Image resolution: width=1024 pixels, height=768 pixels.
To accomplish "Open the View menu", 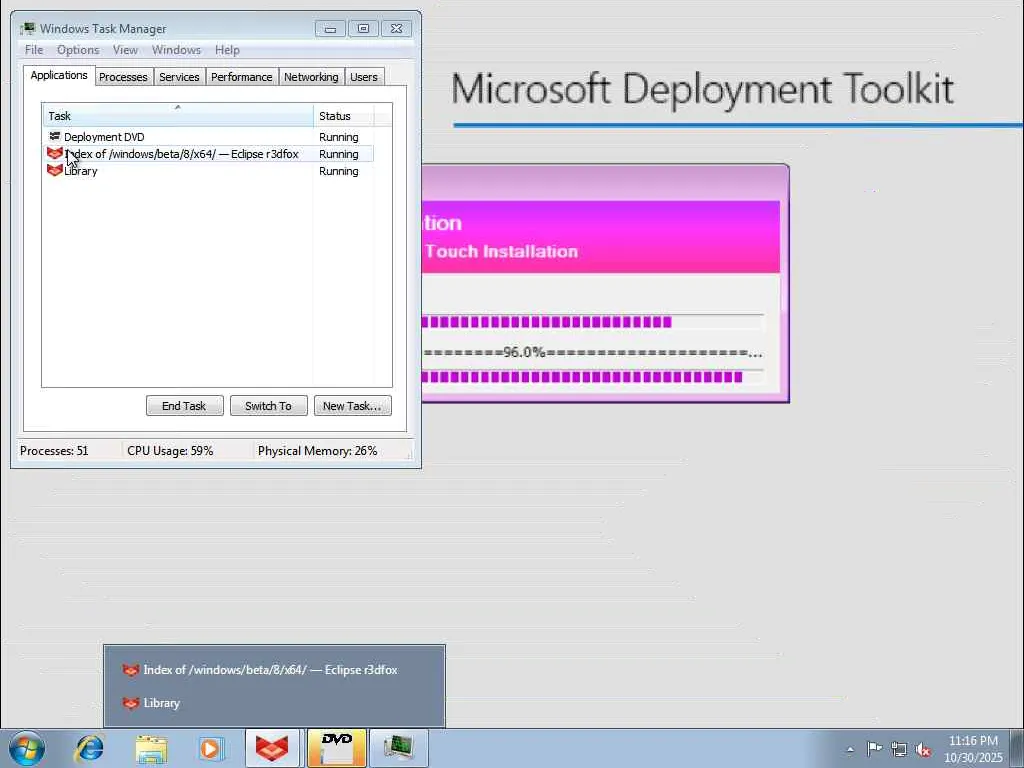I will click(x=125, y=50).
